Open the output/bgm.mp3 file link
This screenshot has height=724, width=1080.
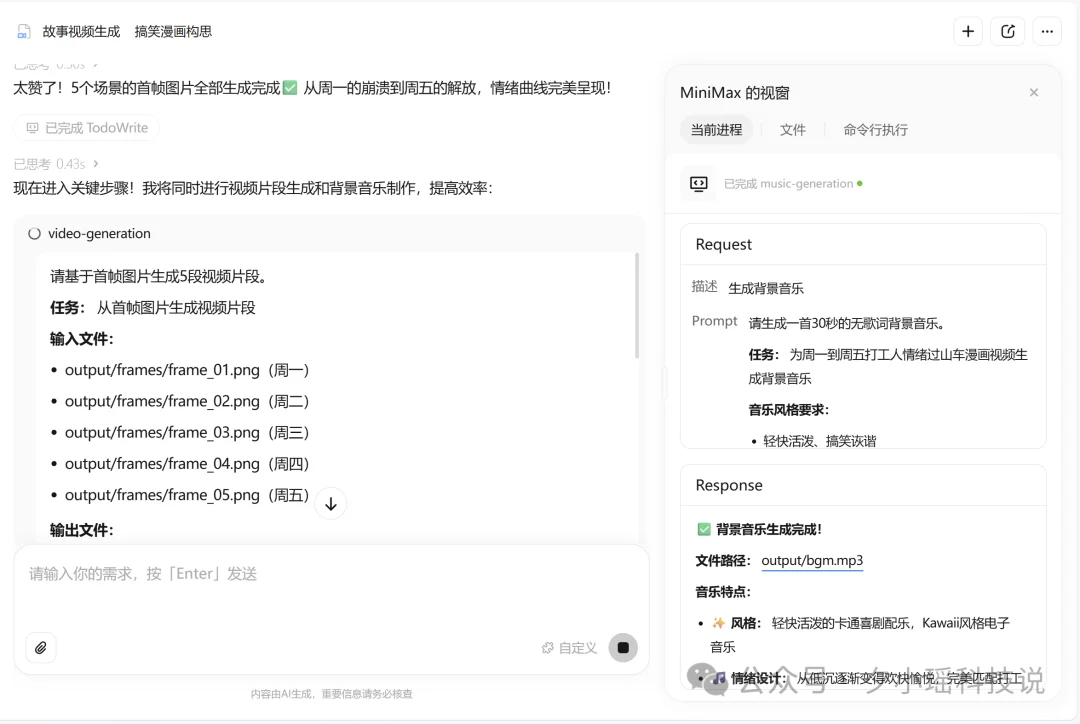(x=813, y=560)
